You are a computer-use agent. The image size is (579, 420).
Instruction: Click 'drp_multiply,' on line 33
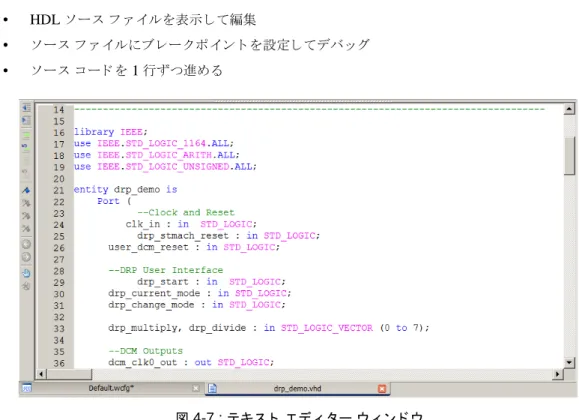pos(145,328)
